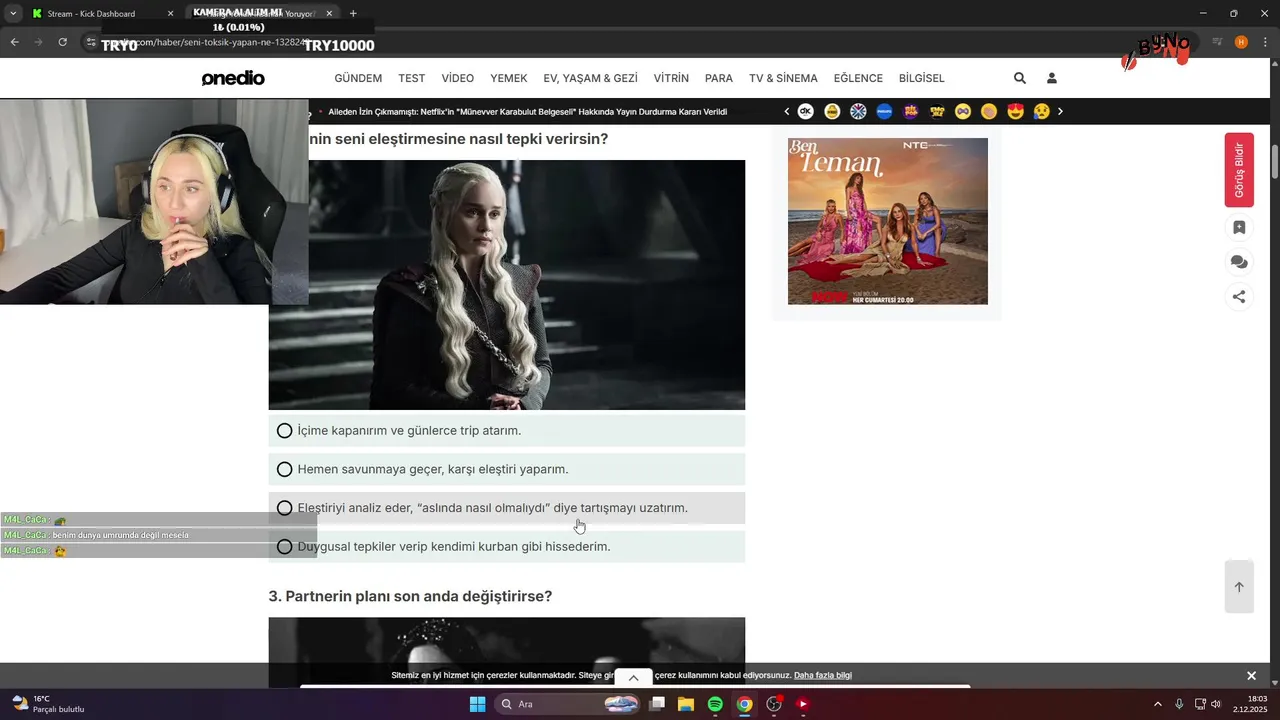Screen dimensions: 1280x720
Task: Open 'Daha fazla bilgi' cookie link
Action: click(823, 676)
